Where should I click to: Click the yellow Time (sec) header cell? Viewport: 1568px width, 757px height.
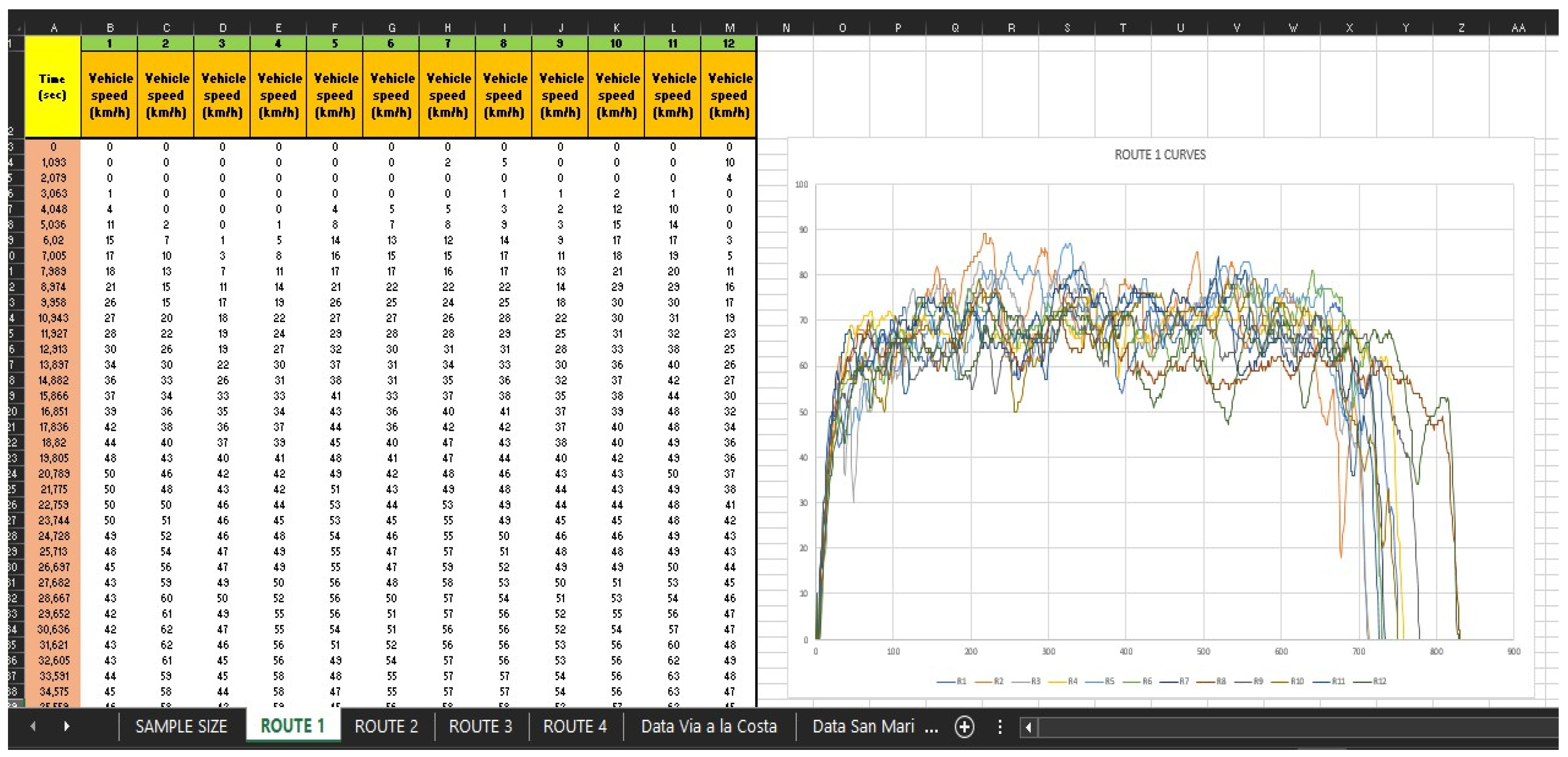[53, 87]
